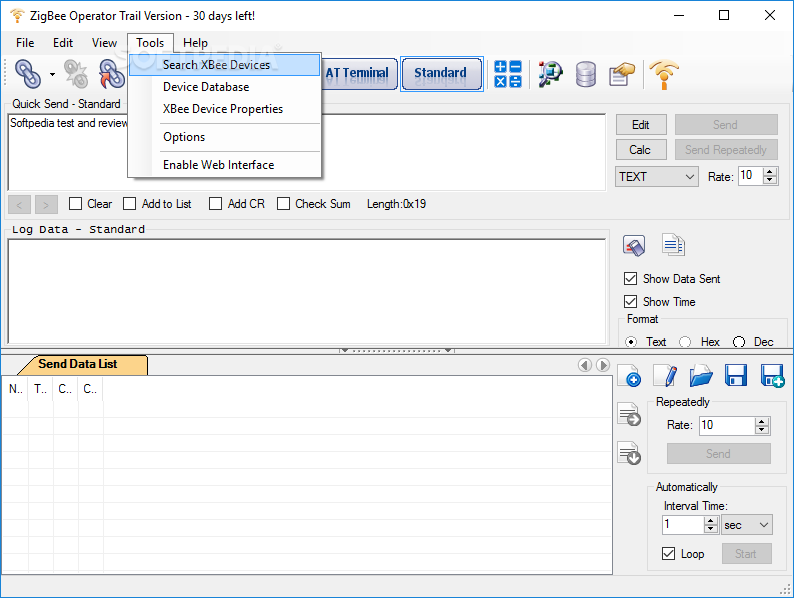Increase Repeatedly Rate with up arrow
Screen dimensions: 794x598
[762, 421]
